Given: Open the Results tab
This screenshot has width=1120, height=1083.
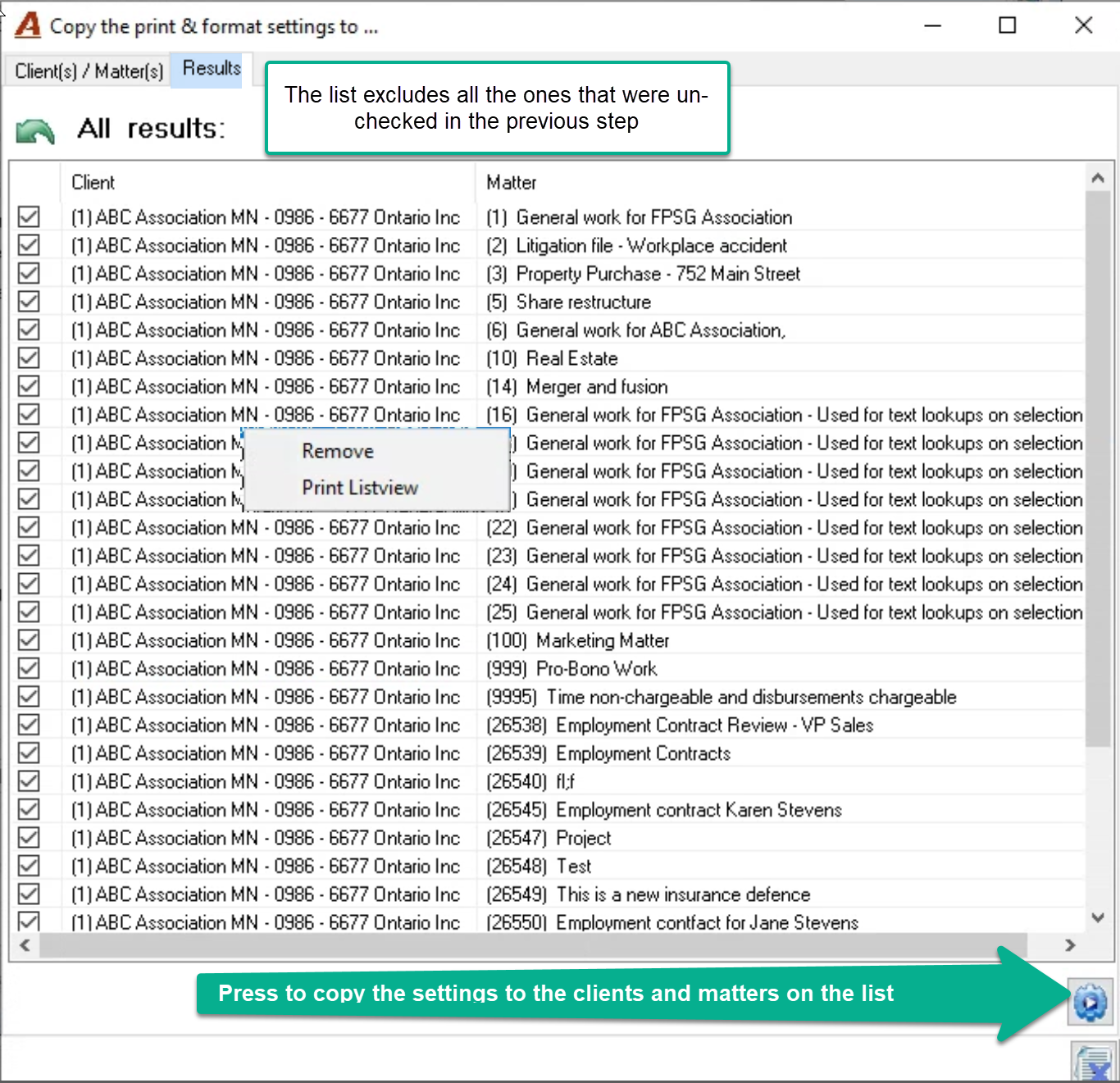Looking at the screenshot, I should [x=212, y=69].
